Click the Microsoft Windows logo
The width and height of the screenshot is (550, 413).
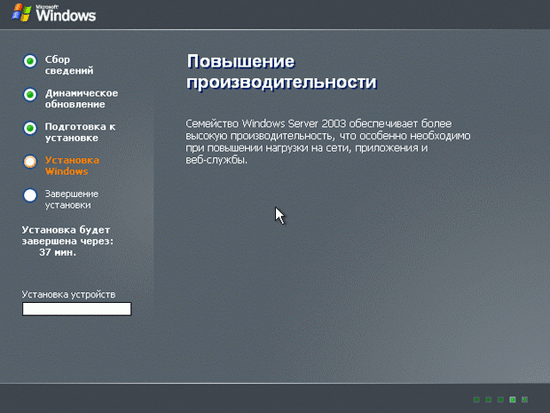(x=53, y=13)
